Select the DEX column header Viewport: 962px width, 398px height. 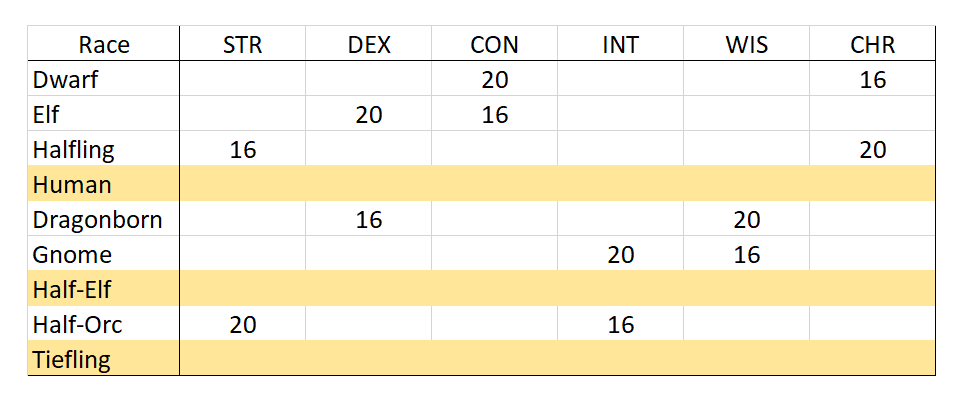(x=368, y=44)
